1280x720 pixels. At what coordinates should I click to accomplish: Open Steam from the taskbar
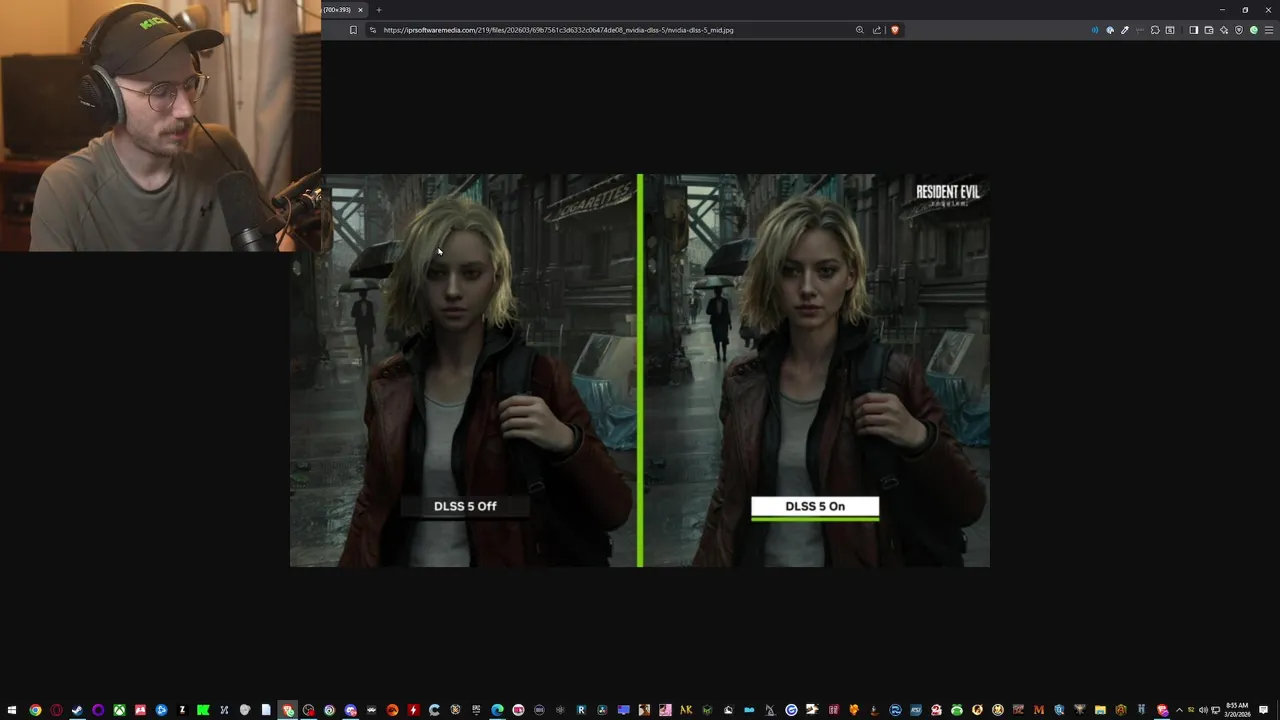click(x=77, y=710)
